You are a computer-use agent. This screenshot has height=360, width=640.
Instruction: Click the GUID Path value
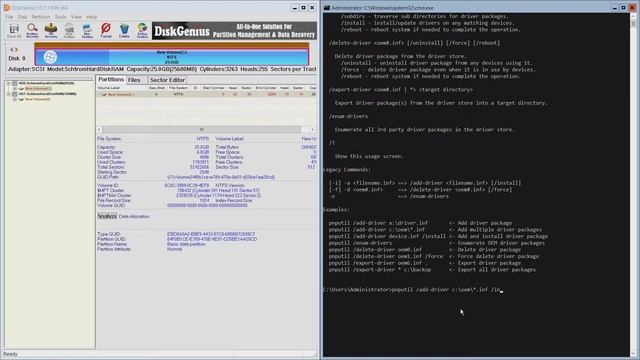(x=221, y=178)
